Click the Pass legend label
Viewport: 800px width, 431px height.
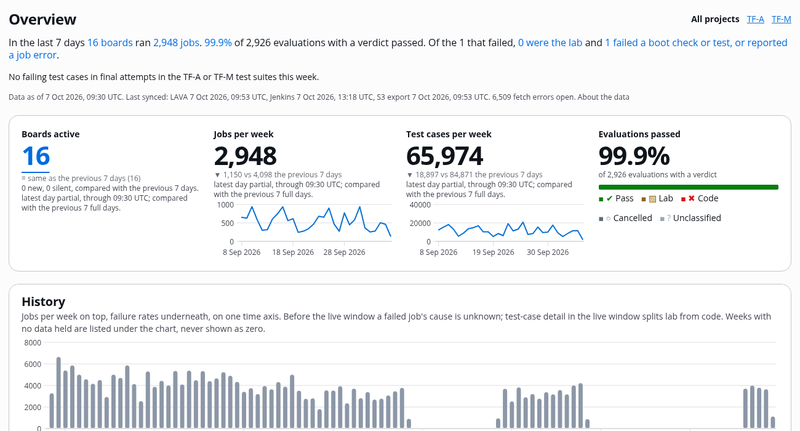coord(624,198)
